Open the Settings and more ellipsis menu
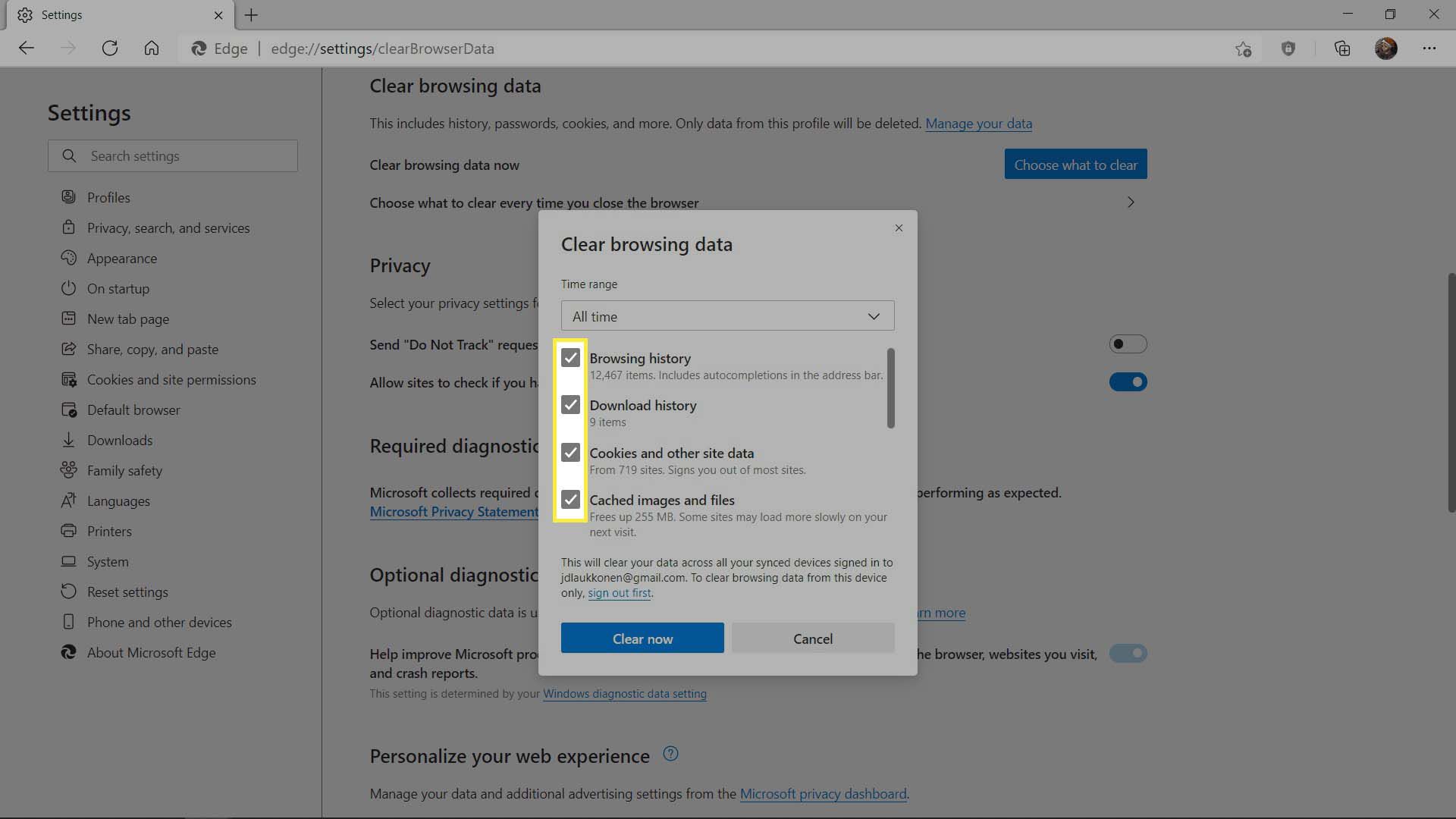Screen dimensions: 1456x819 point(1429,49)
